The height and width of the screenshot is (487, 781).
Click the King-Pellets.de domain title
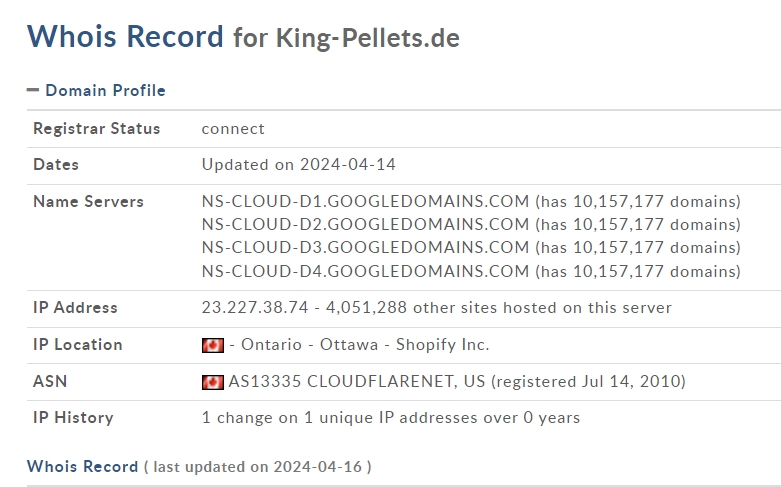pos(368,38)
